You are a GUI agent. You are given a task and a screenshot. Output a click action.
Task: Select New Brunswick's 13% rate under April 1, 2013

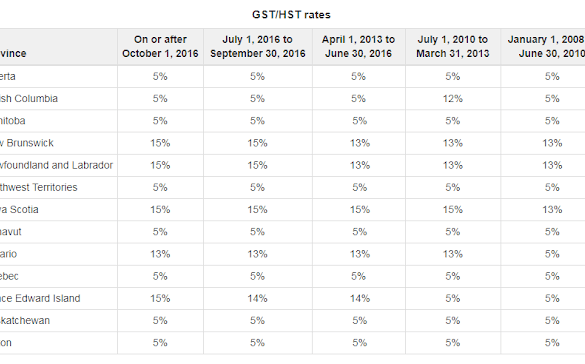(360, 143)
